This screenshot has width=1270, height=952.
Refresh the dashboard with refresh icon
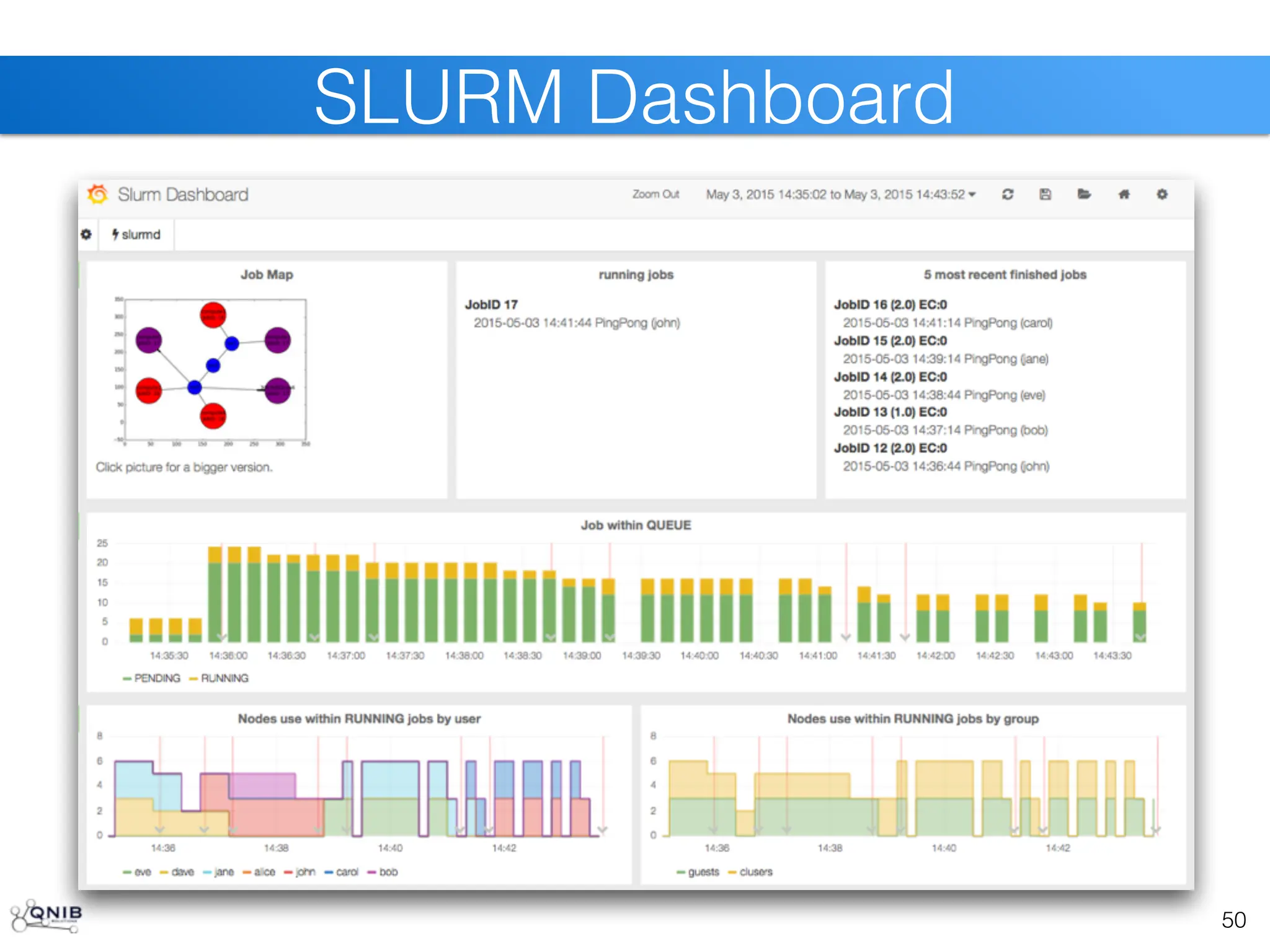[1008, 195]
